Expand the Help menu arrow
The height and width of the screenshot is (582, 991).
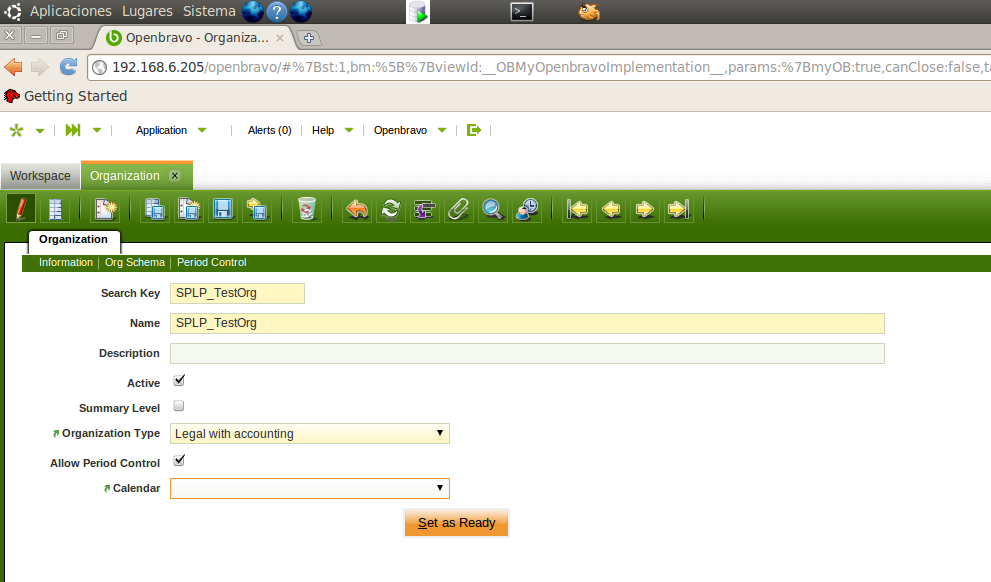coord(349,130)
